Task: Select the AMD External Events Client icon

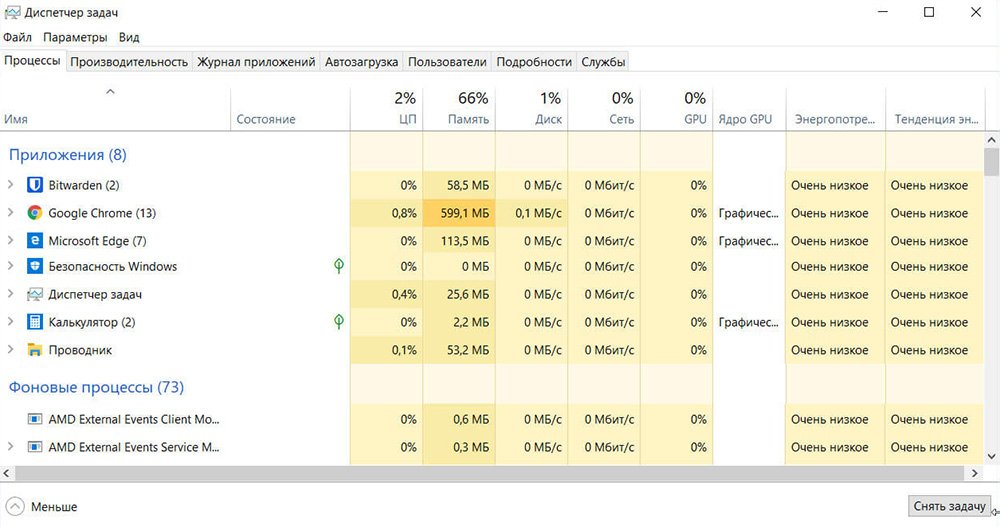Action: 34,419
